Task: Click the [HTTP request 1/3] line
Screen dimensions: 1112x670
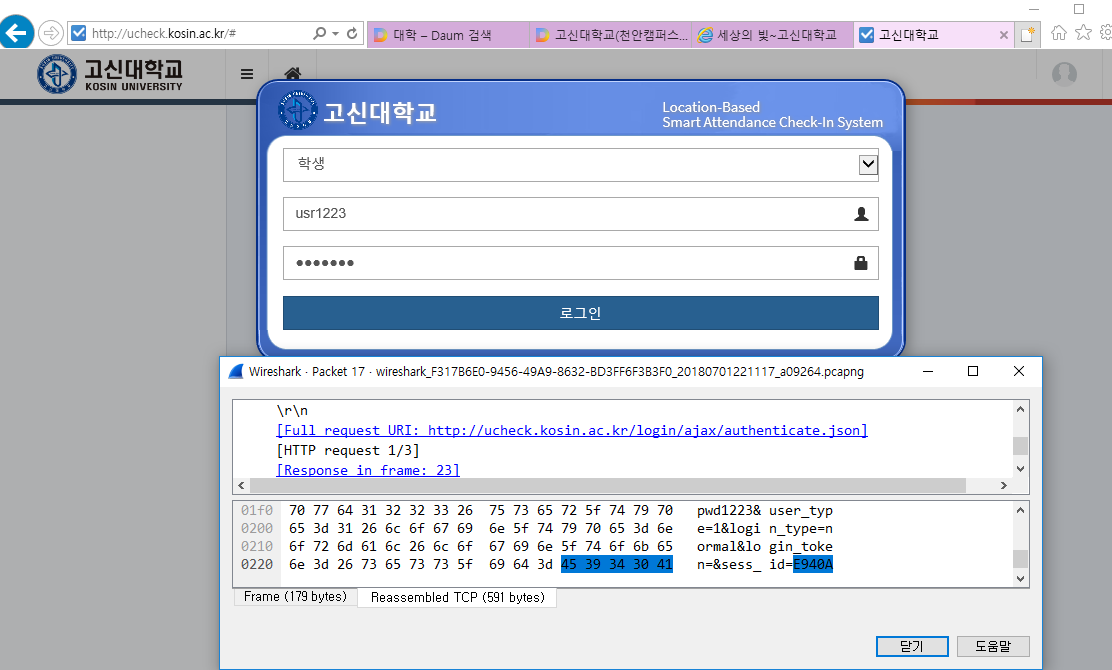Action: tap(348, 450)
